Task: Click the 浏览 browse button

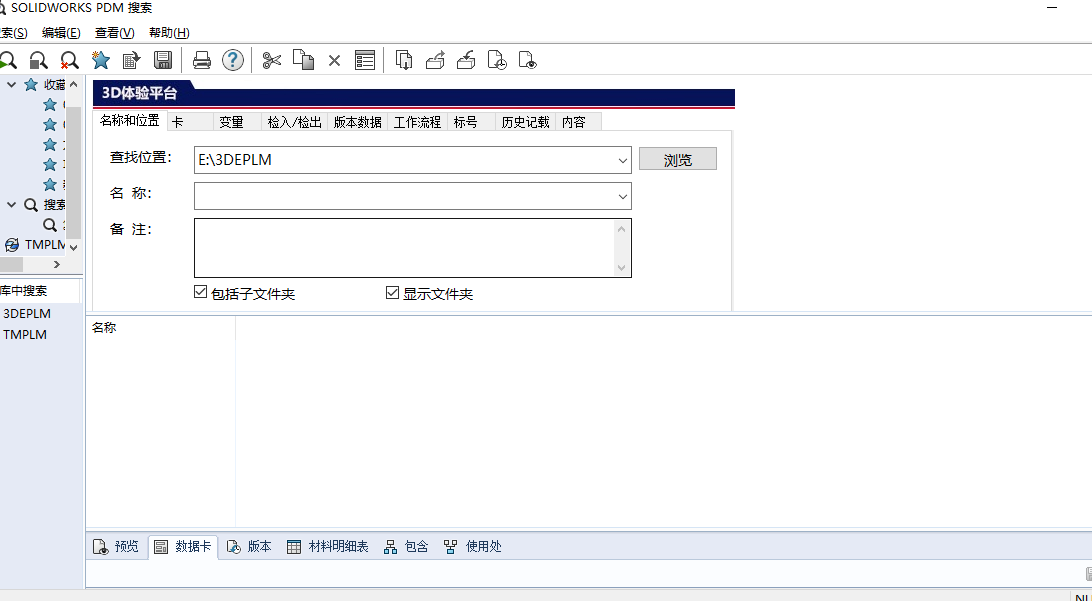Action: (678, 159)
